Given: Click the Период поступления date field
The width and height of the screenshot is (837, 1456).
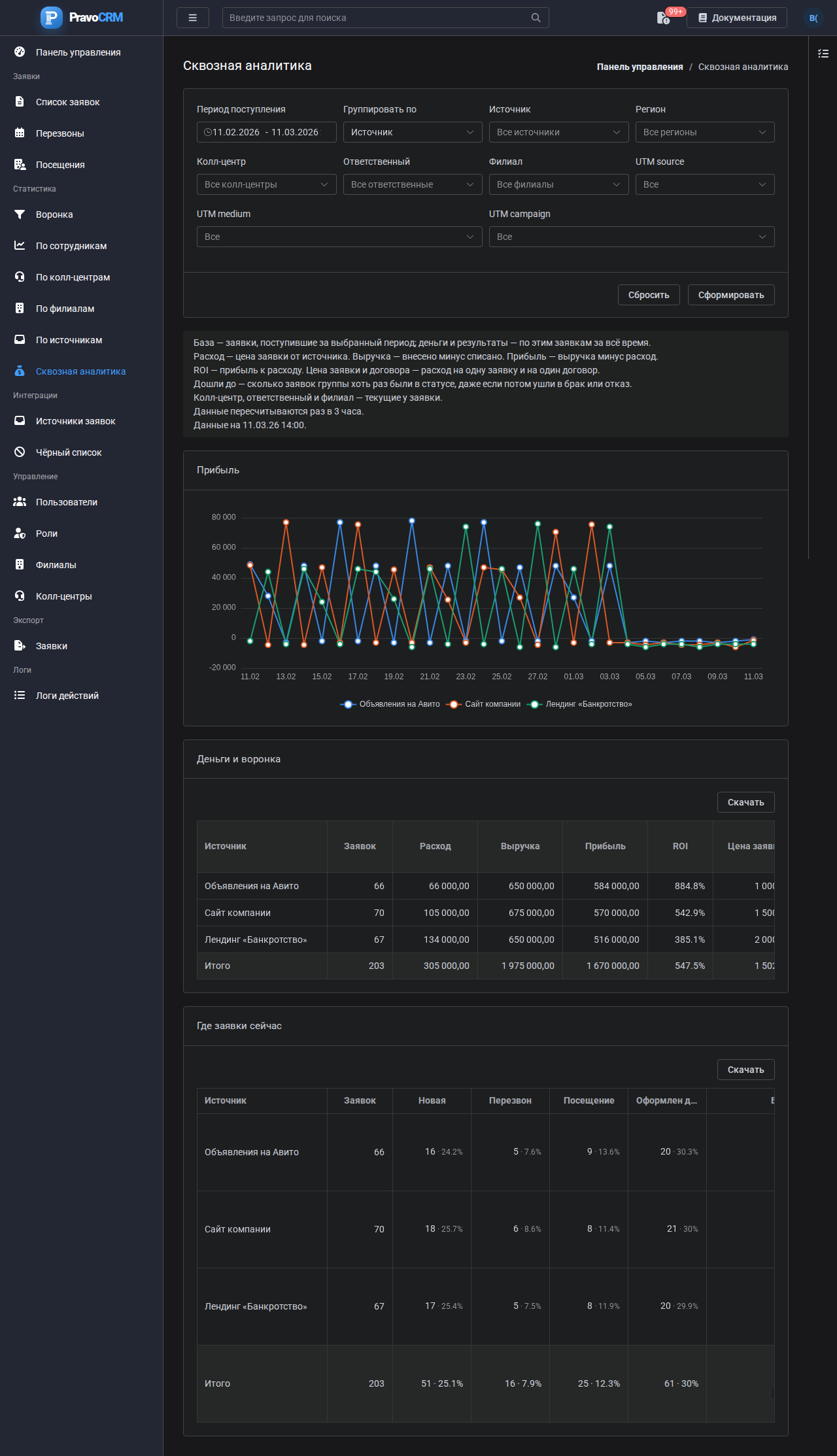Looking at the screenshot, I should pos(266,132).
